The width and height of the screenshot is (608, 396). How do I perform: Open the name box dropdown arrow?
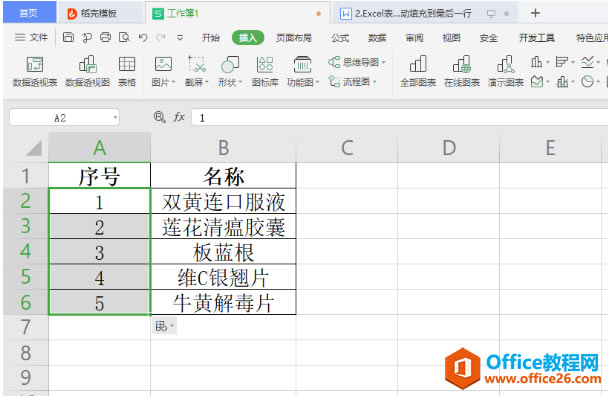pos(115,118)
